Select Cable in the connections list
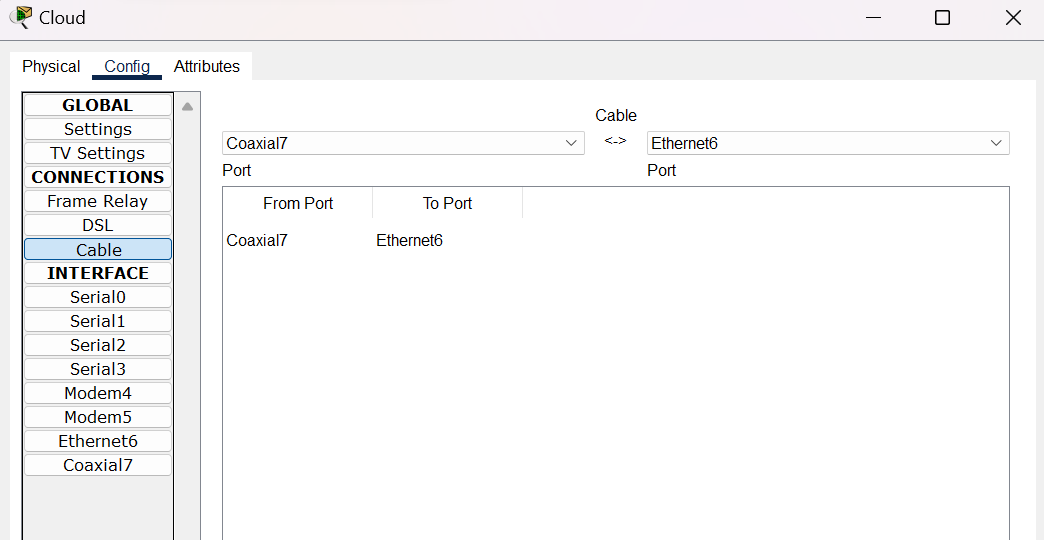This screenshot has width=1044, height=540. click(x=98, y=250)
